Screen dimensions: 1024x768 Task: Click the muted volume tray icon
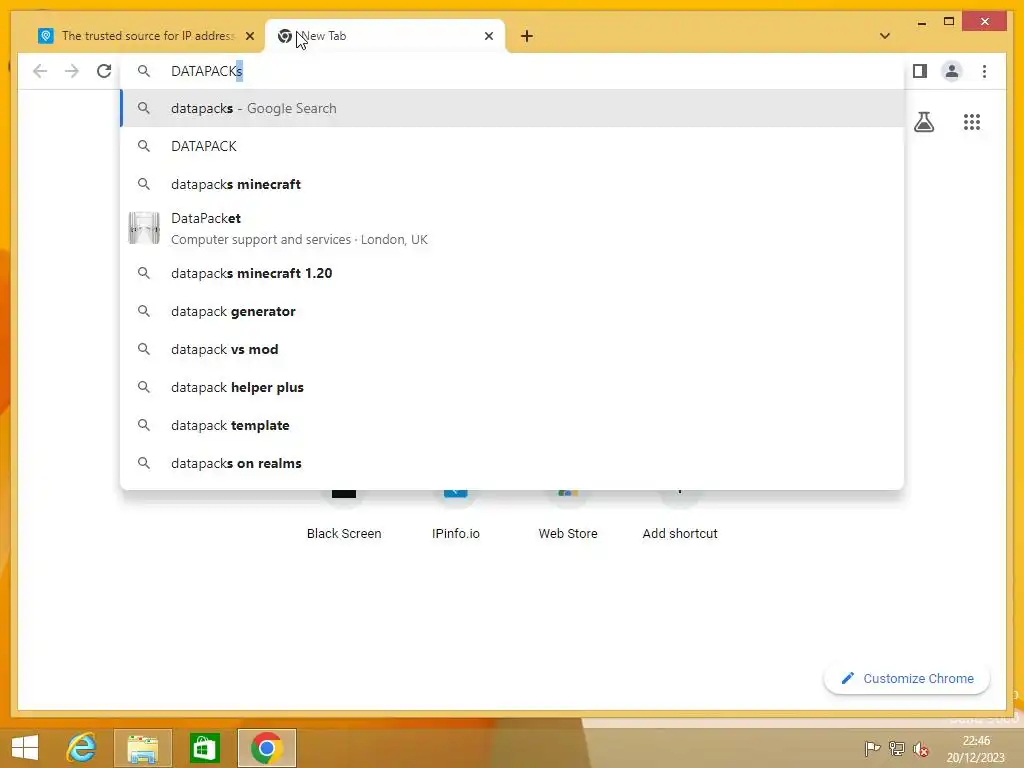pyautogui.click(x=921, y=748)
